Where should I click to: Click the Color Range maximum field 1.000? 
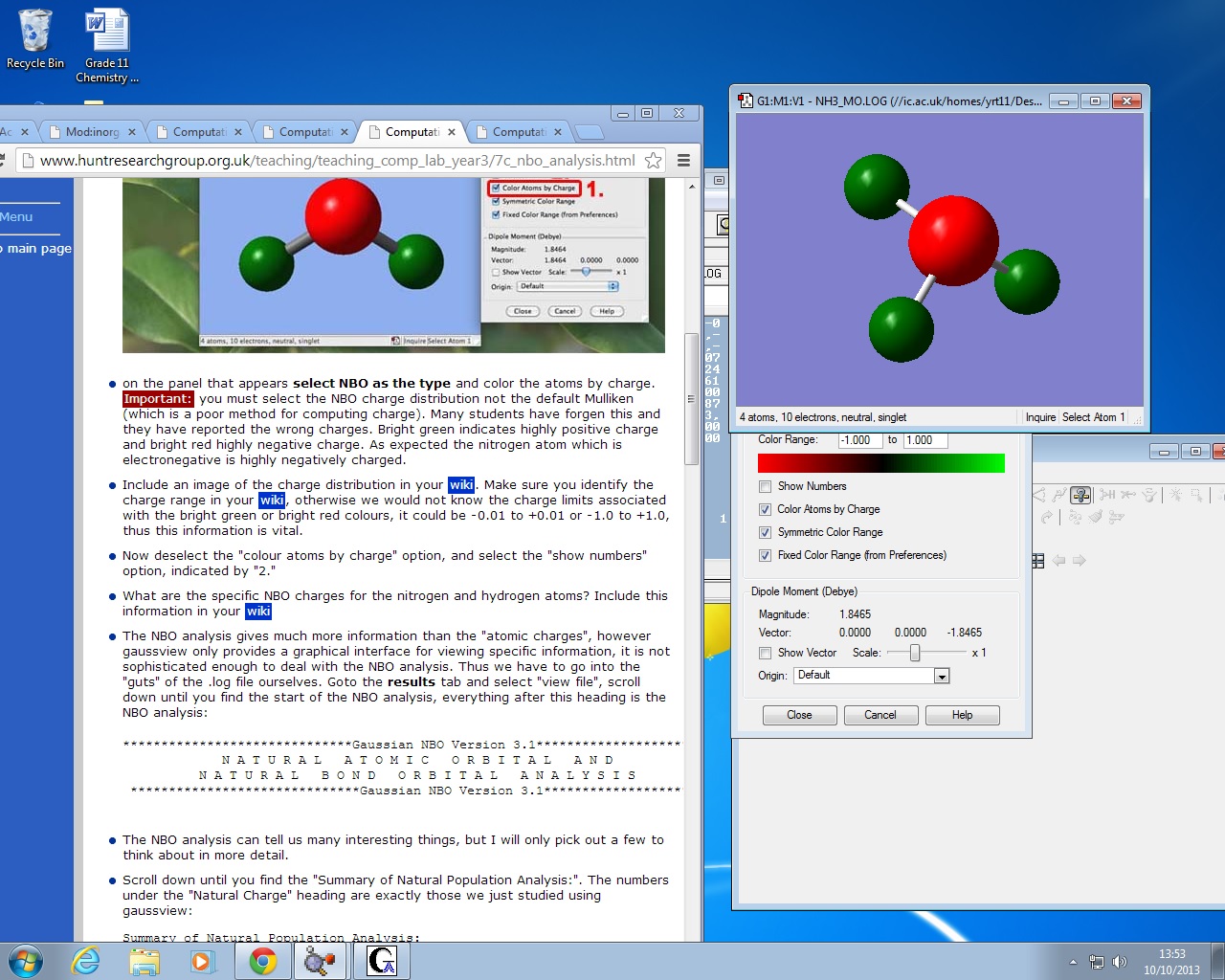[x=925, y=440]
